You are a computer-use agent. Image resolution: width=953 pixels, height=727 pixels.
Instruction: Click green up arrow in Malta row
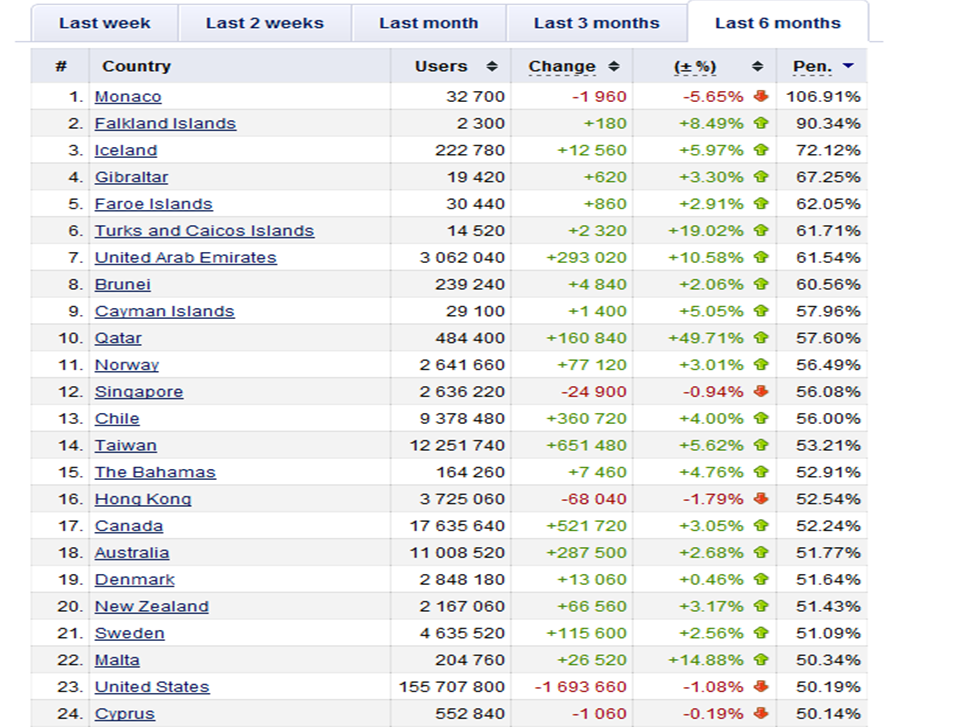click(x=760, y=660)
